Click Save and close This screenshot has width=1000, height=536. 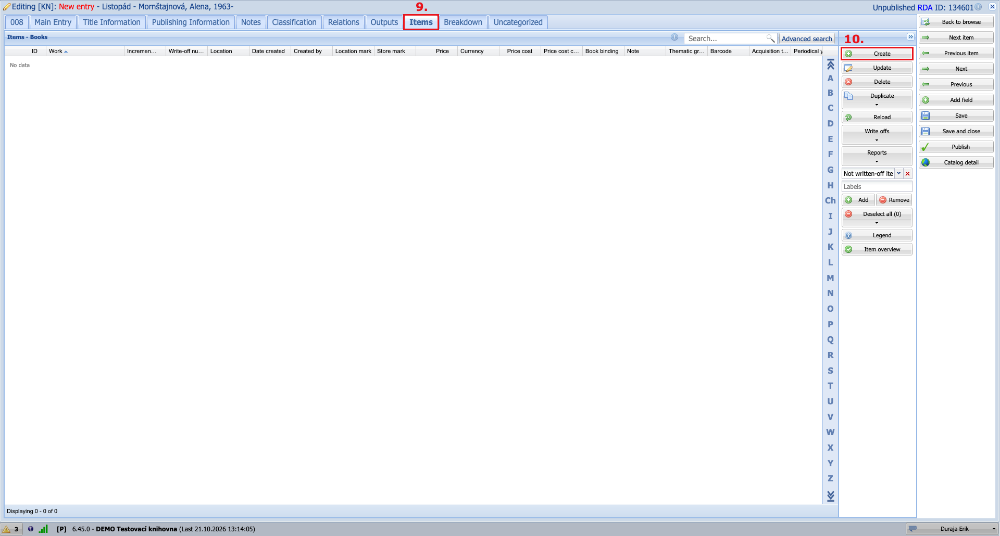point(956,131)
